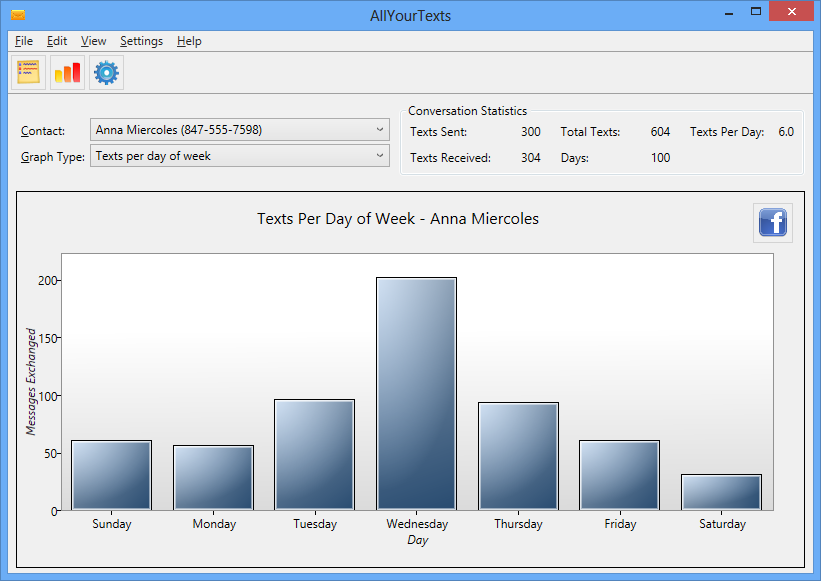Screen dimensions: 821x581
Task: Expand the Graph Type dropdown
Action: [x=240, y=156]
